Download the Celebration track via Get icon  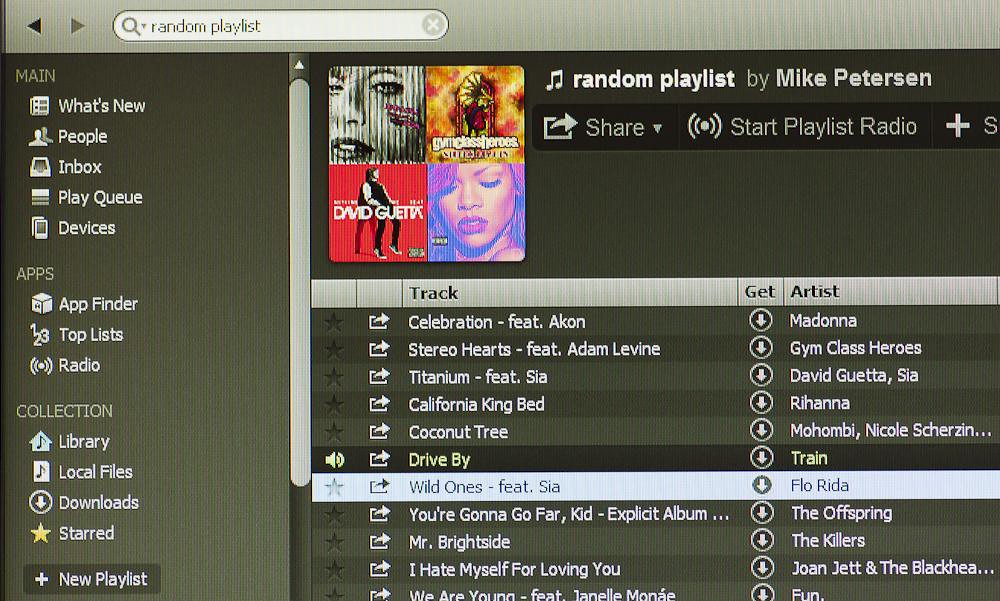pos(761,321)
